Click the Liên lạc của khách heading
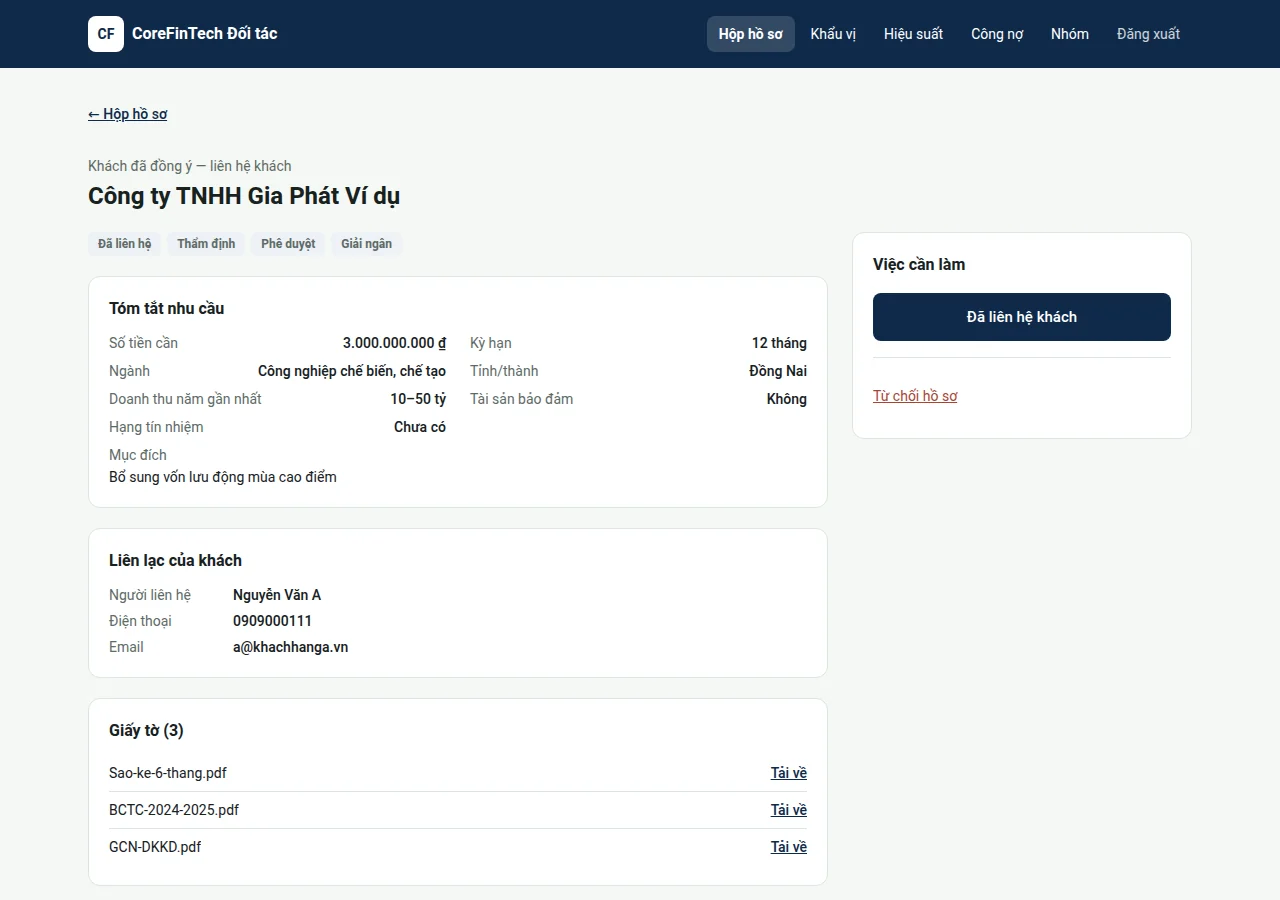 tap(175, 561)
